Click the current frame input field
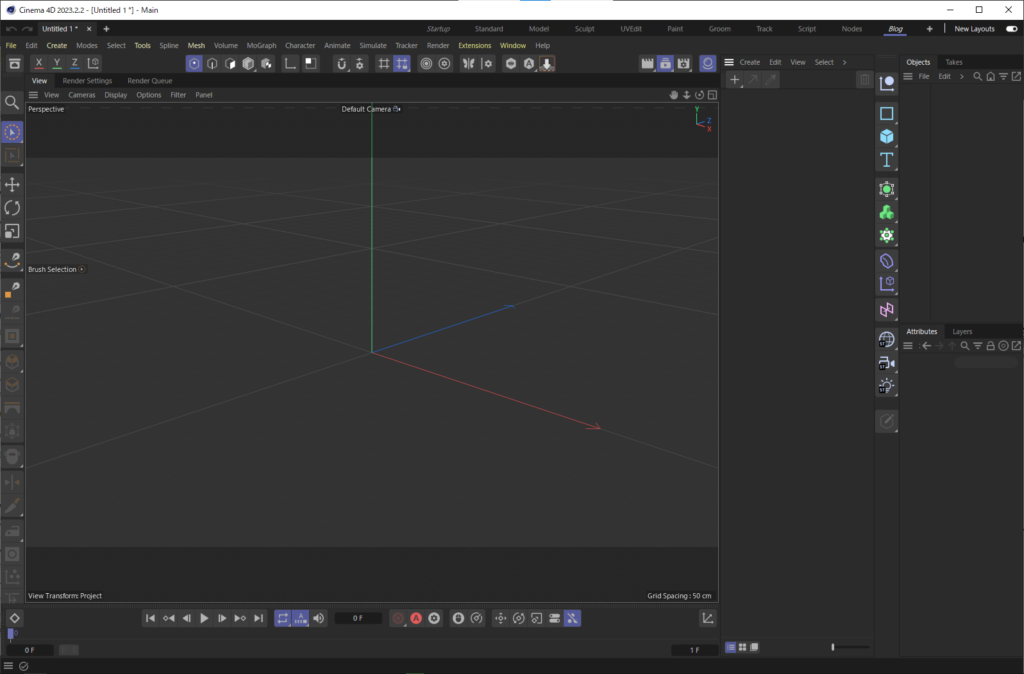 click(358, 618)
